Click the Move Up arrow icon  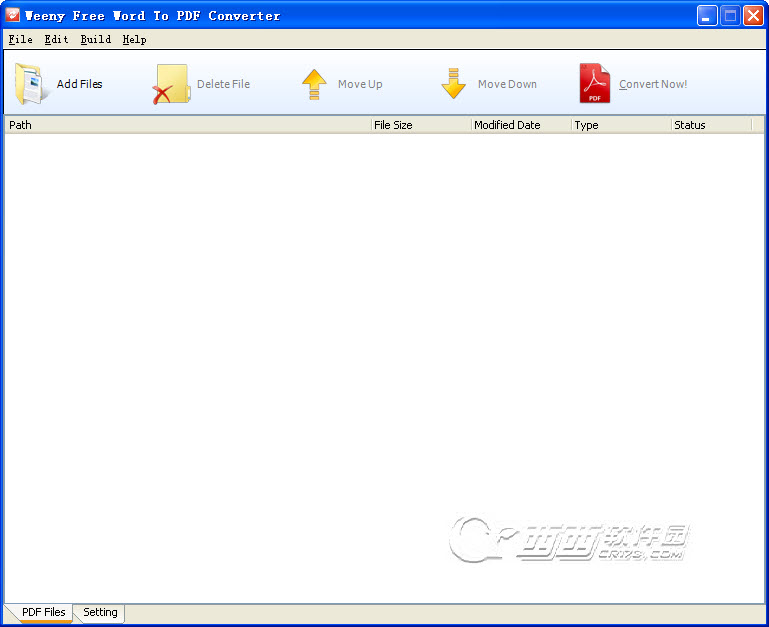tap(314, 84)
